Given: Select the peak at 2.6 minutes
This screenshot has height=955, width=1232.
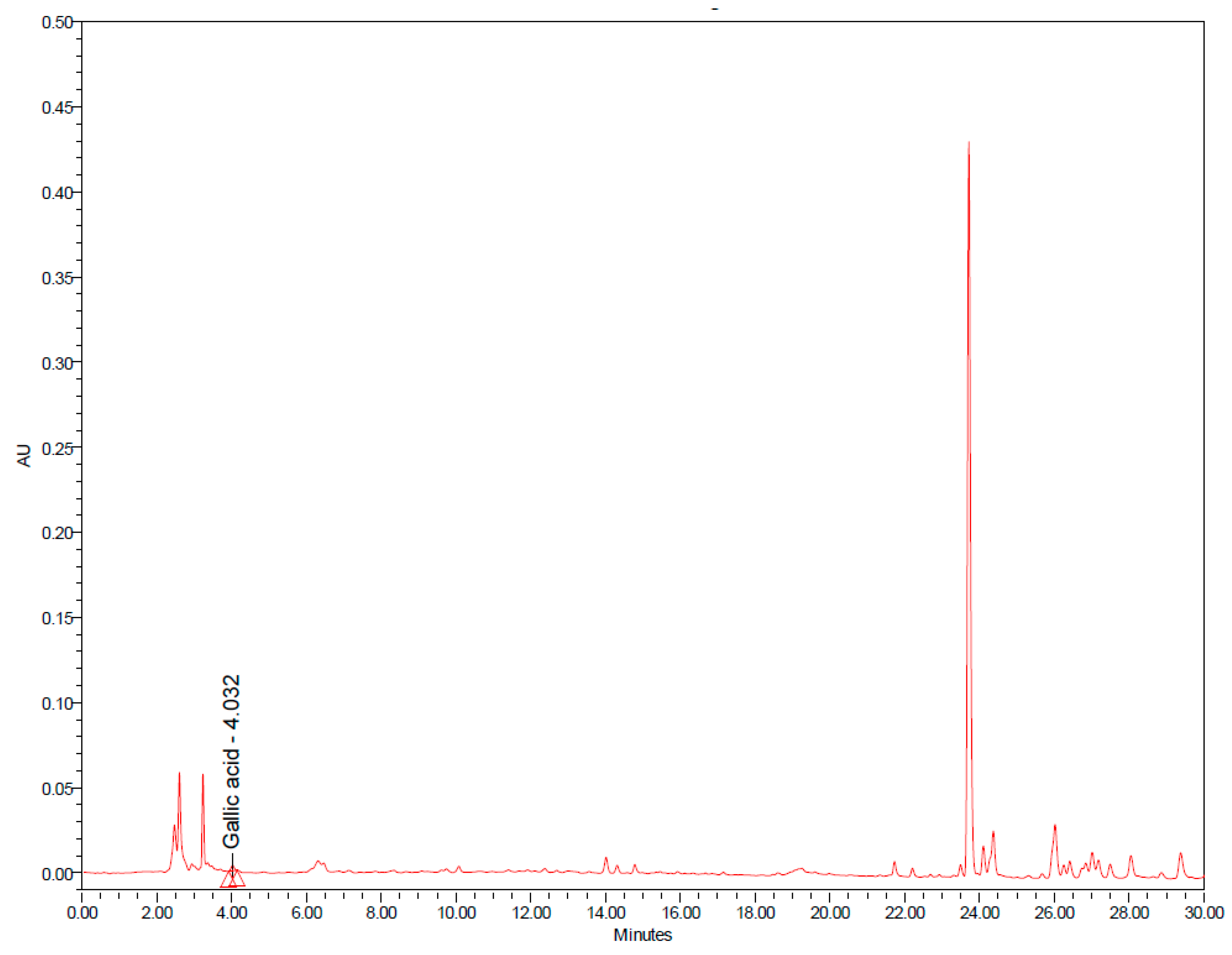Looking at the screenshot, I should (180, 774).
